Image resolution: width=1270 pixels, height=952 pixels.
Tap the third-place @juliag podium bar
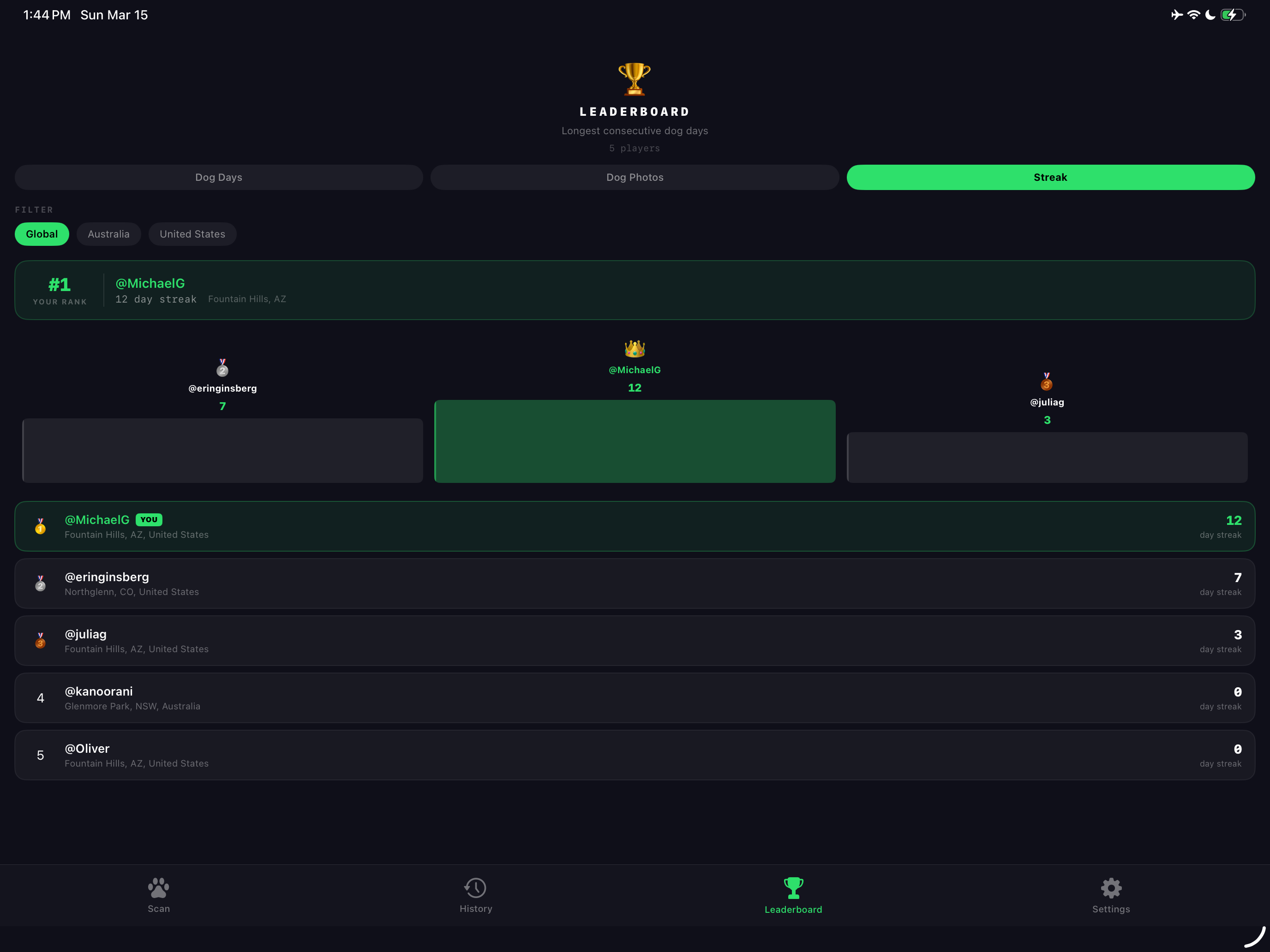coord(1047,458)
